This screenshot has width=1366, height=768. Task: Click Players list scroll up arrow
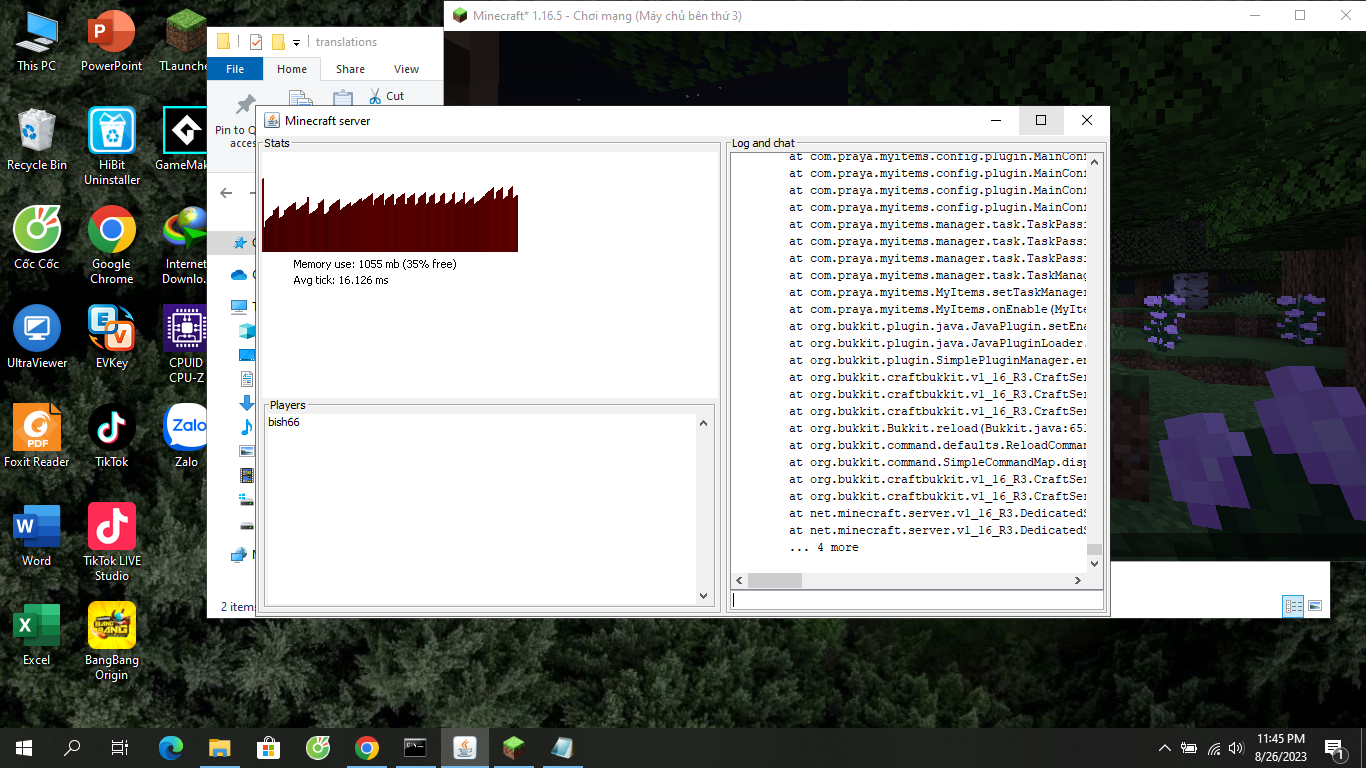pos(703,423)
